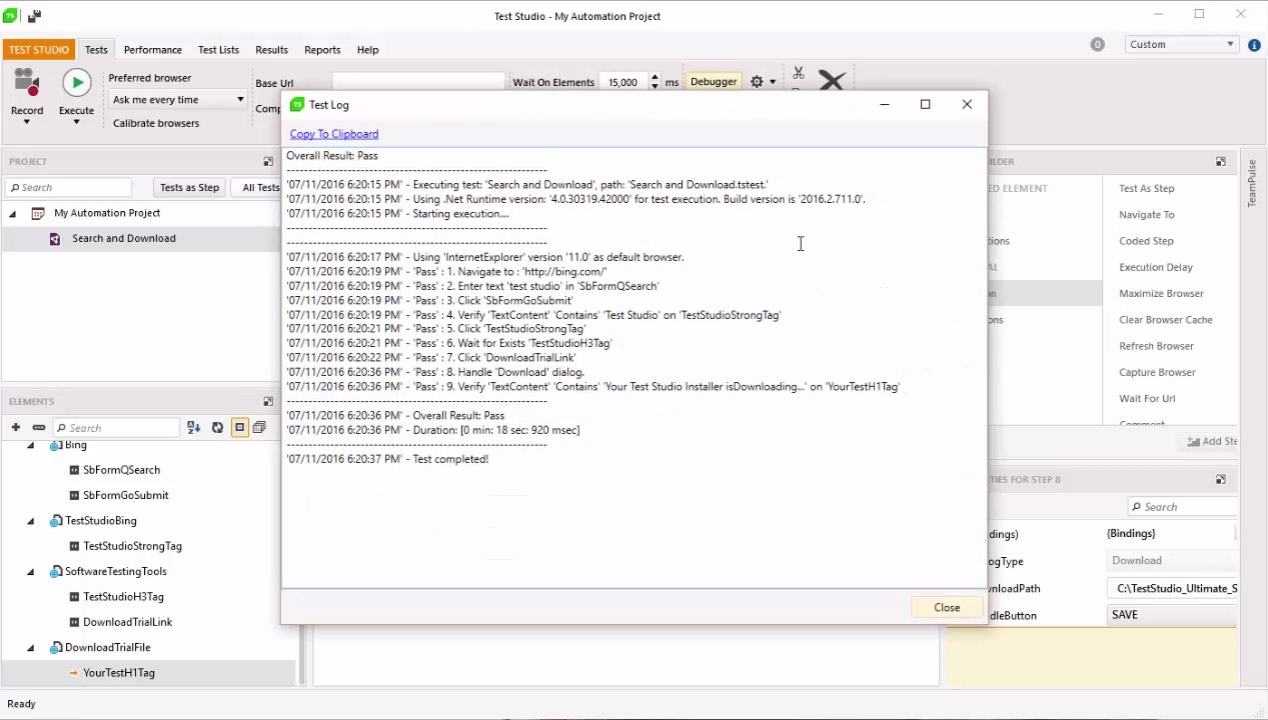The width and height of the screenshot is (1268, 720).
Task: Open the Preferred browser 'Ask me every time' dropdown
Action: [177, 99]
